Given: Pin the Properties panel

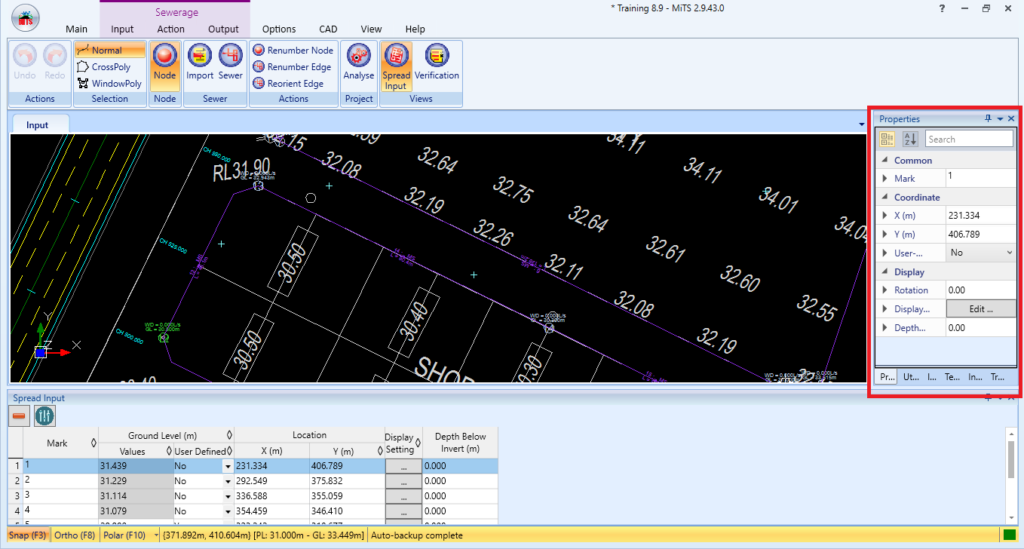Looking at the screenshot, I should [988, 119].
